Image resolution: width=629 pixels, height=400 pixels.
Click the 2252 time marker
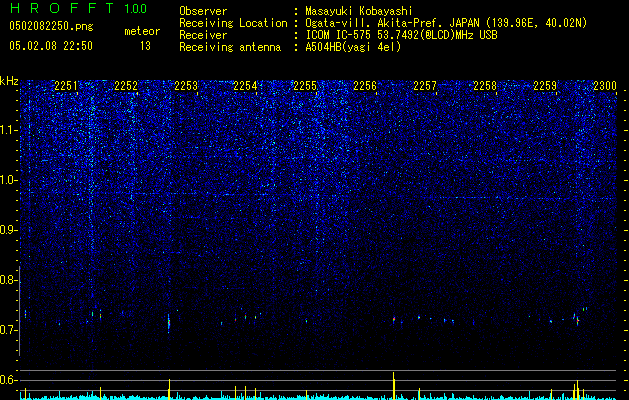pos(126,86)
